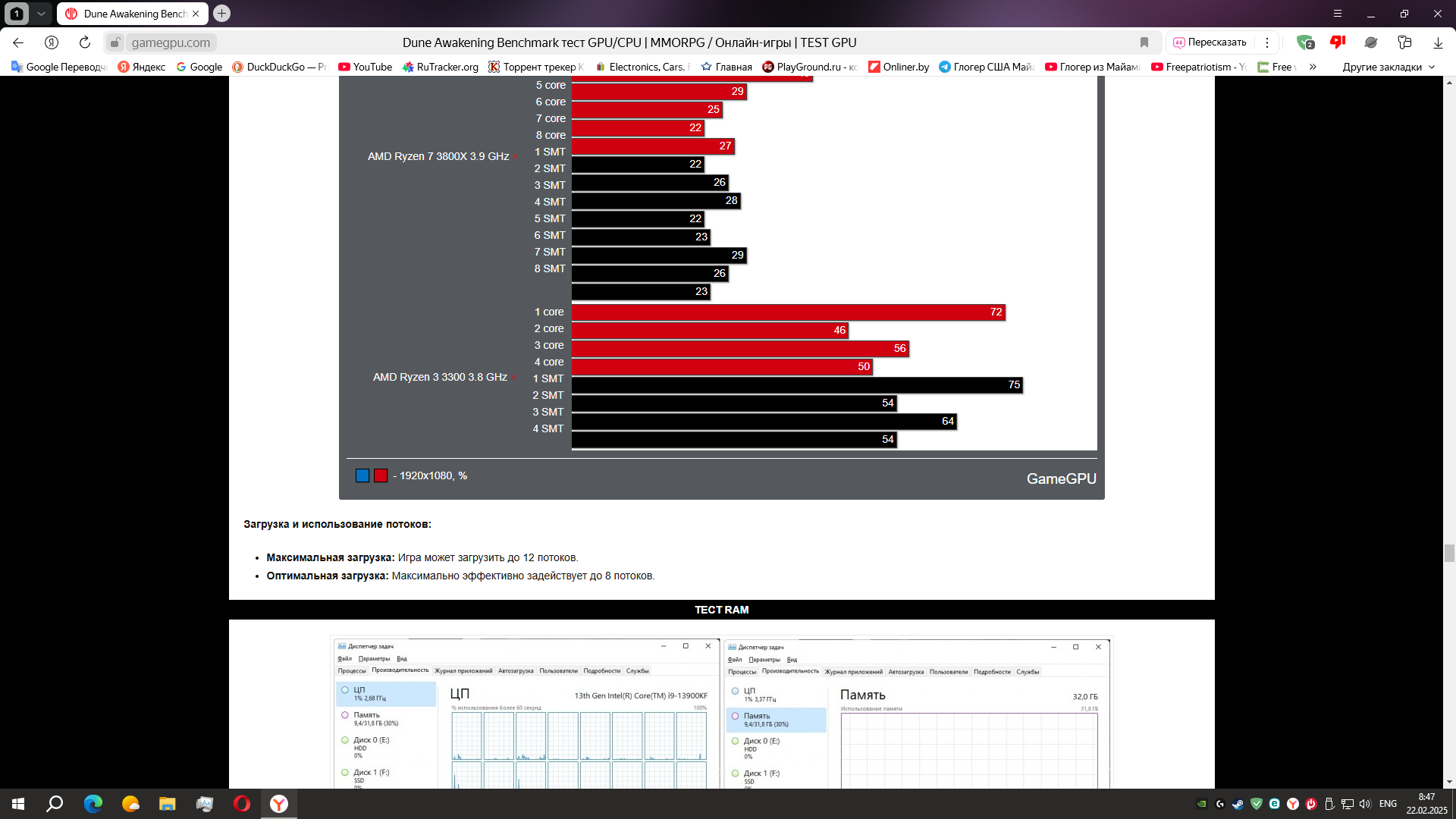Click the Пересказать summarize button
This screenshot has height=819, width=1456.
click(x=1210, y=42)
